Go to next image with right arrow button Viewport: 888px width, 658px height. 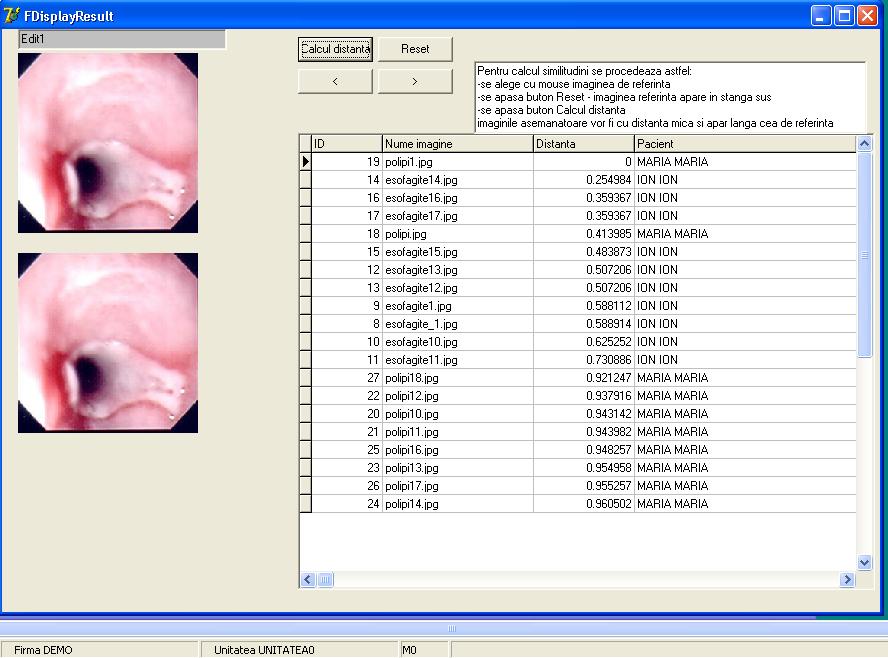[x=415, y=82]
